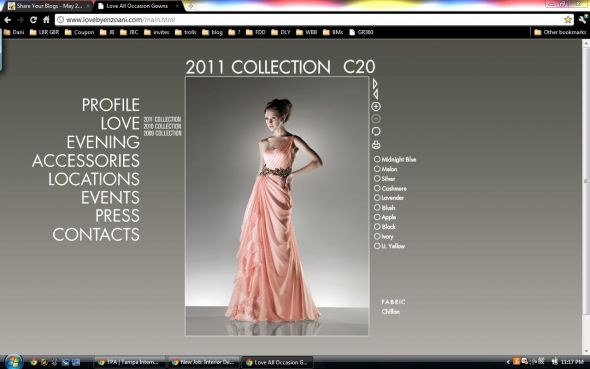Open the ACCESSORIES menu item
Image resolution: width=590 pixels, height=369 pixels.
pos(86,161)
